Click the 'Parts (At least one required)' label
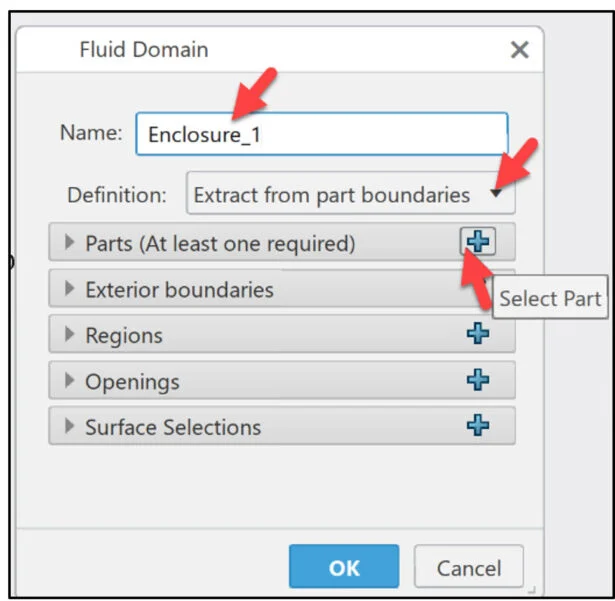 click(220, 243)
